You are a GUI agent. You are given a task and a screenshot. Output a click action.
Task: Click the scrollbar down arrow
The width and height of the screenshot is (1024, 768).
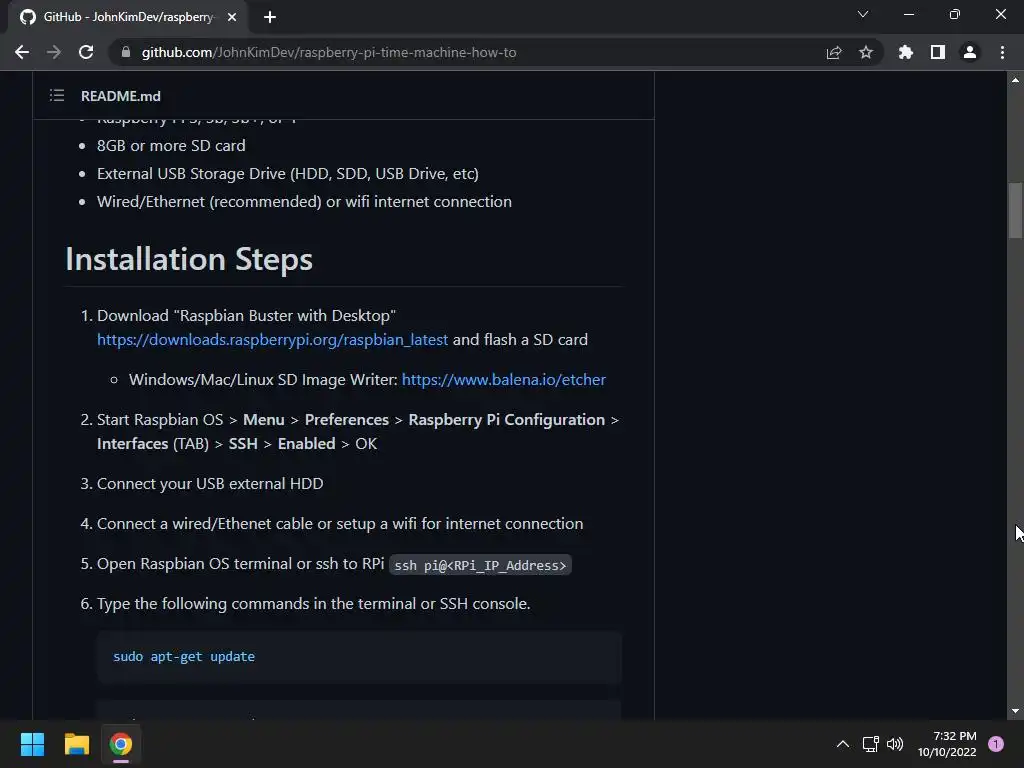[x=1015, y=711]
